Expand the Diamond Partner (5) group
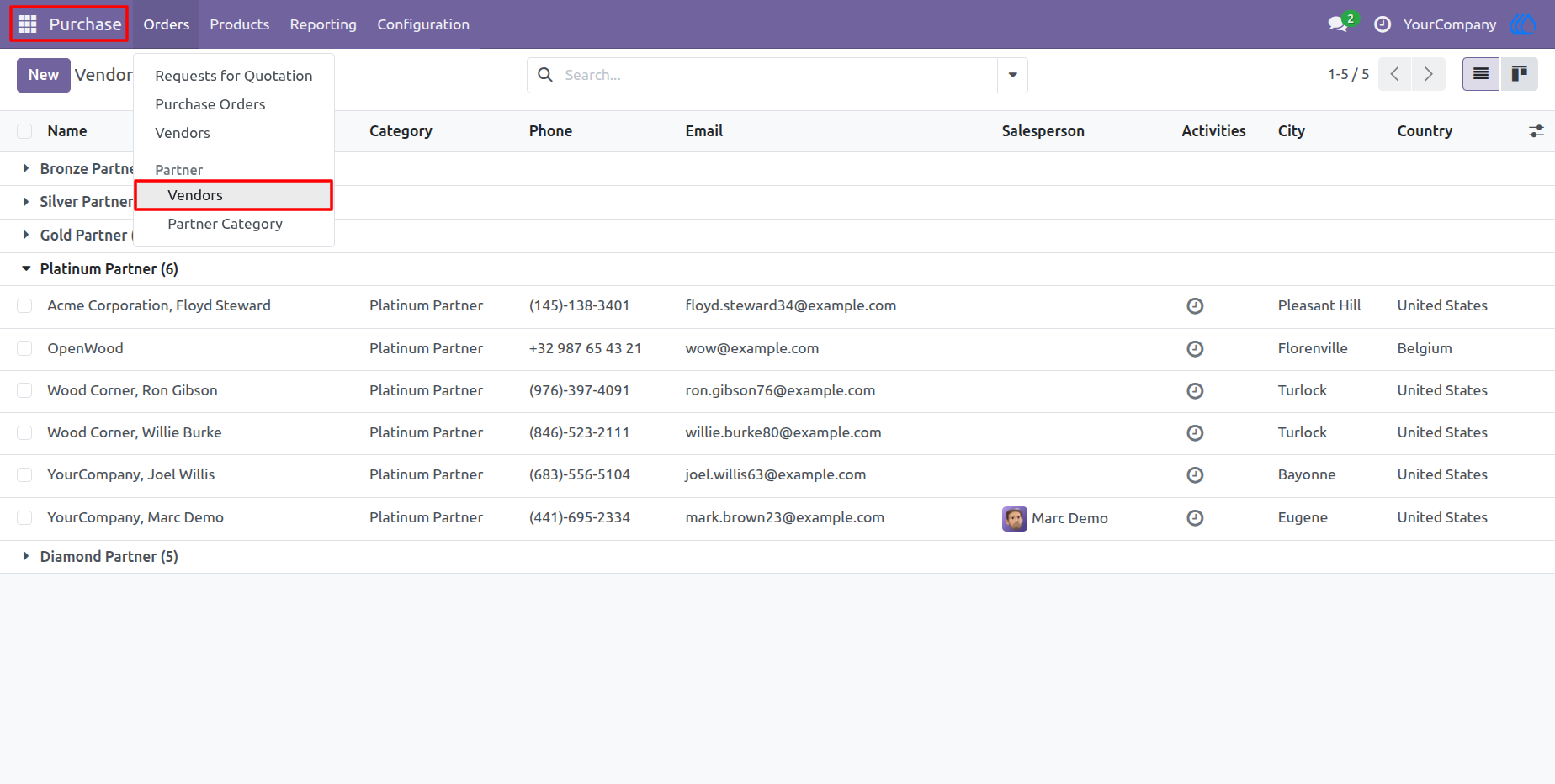1555x784 pixels. (26, 556)
